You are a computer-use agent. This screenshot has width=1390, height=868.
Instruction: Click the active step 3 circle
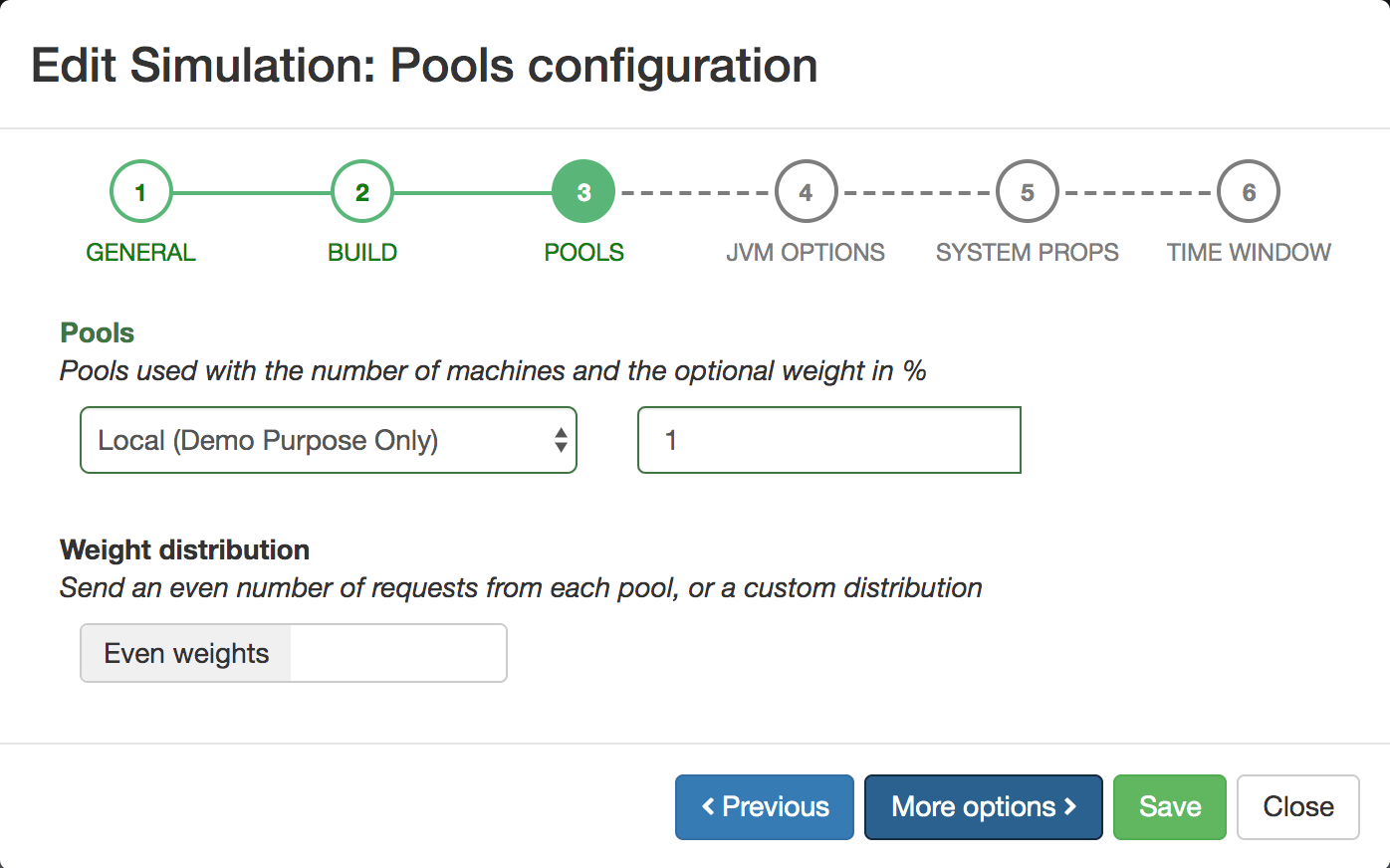coord(583,192)
